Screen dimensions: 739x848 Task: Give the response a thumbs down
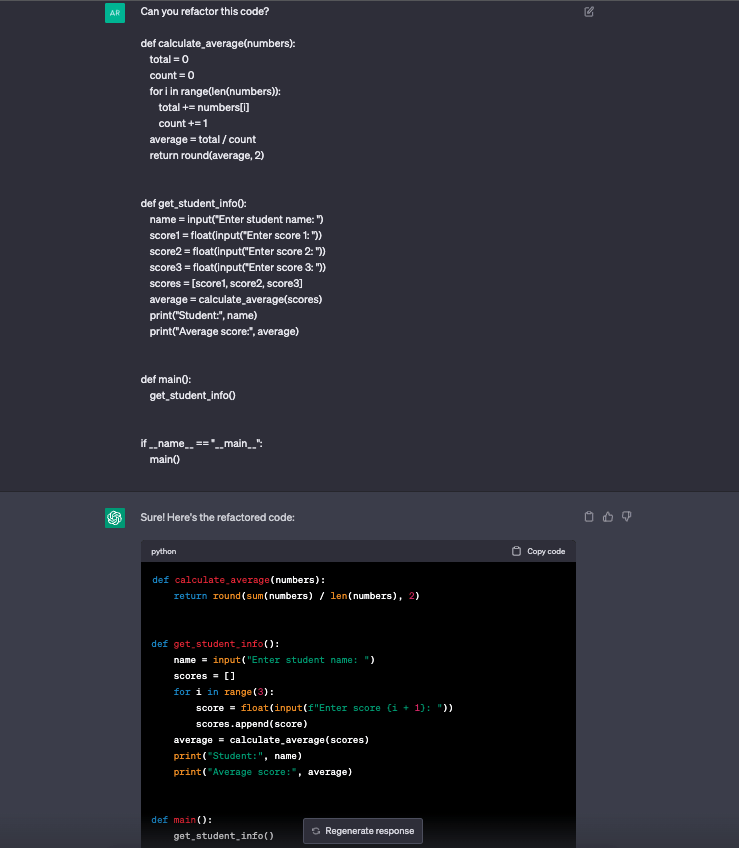pyautogui.click(x=626, y=516)
